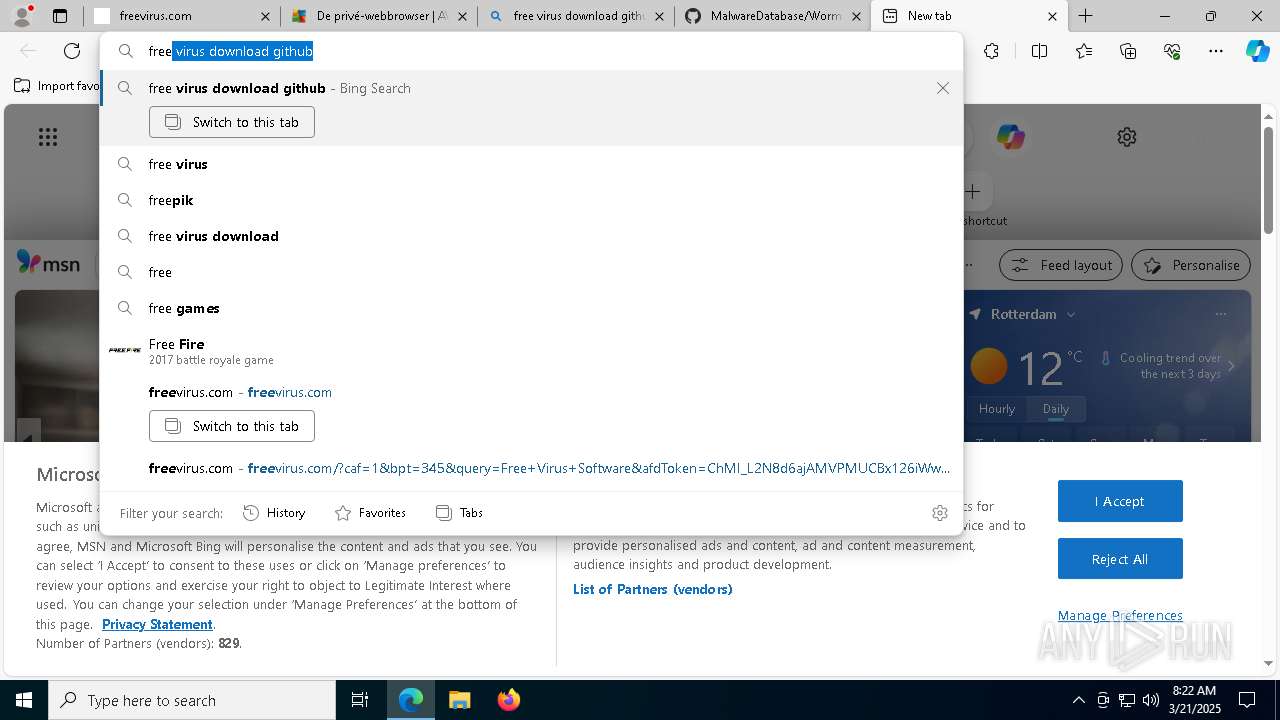Image resolution: width=1280 pixels, height=720 pixels.
Task: Open the MSN app launcher grid
Action: (x=48, y=137)
